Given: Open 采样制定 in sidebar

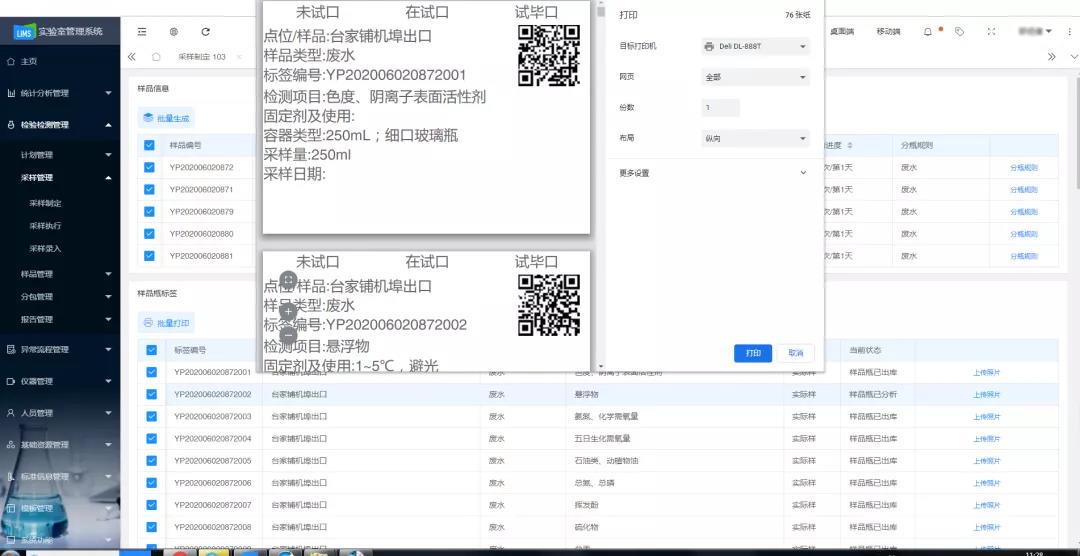Looking at the screenshot, I should pos(45,203).
